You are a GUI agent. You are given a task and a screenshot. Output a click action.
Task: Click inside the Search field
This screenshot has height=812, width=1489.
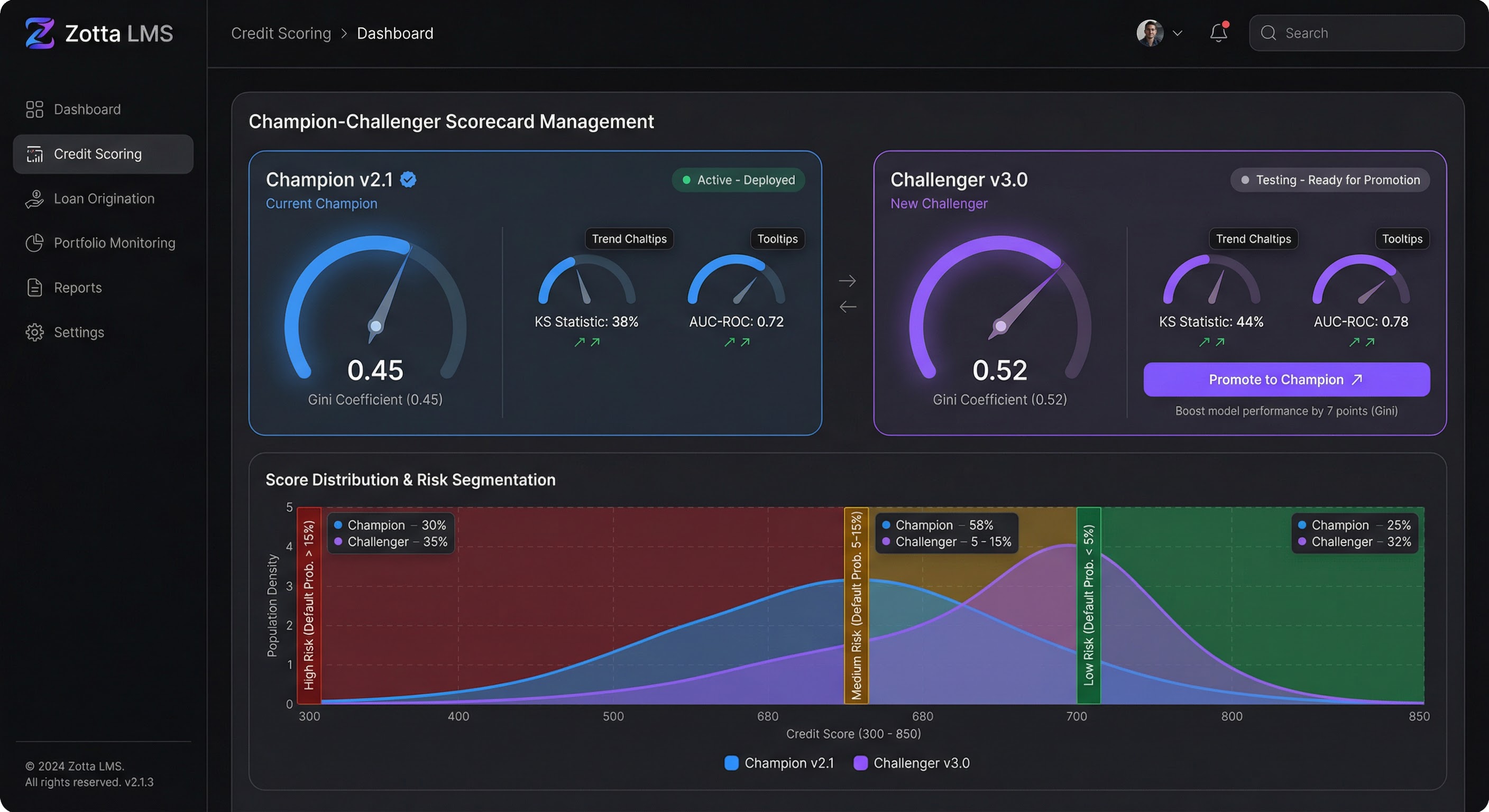click(x=1356, y=33)
